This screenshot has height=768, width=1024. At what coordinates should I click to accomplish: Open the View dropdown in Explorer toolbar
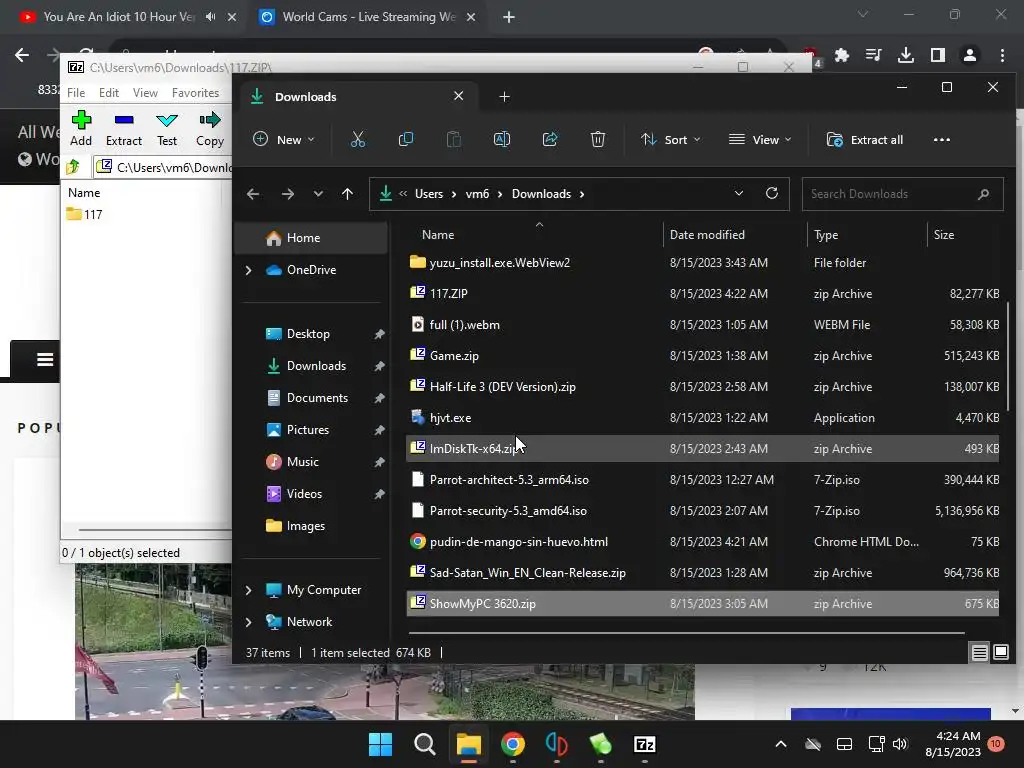[x=760, y=140]
